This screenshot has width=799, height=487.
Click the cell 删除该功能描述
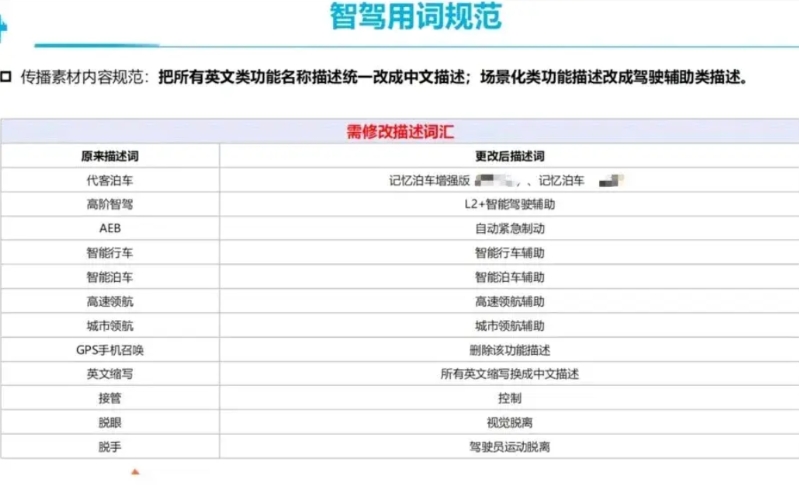[510, 350]
